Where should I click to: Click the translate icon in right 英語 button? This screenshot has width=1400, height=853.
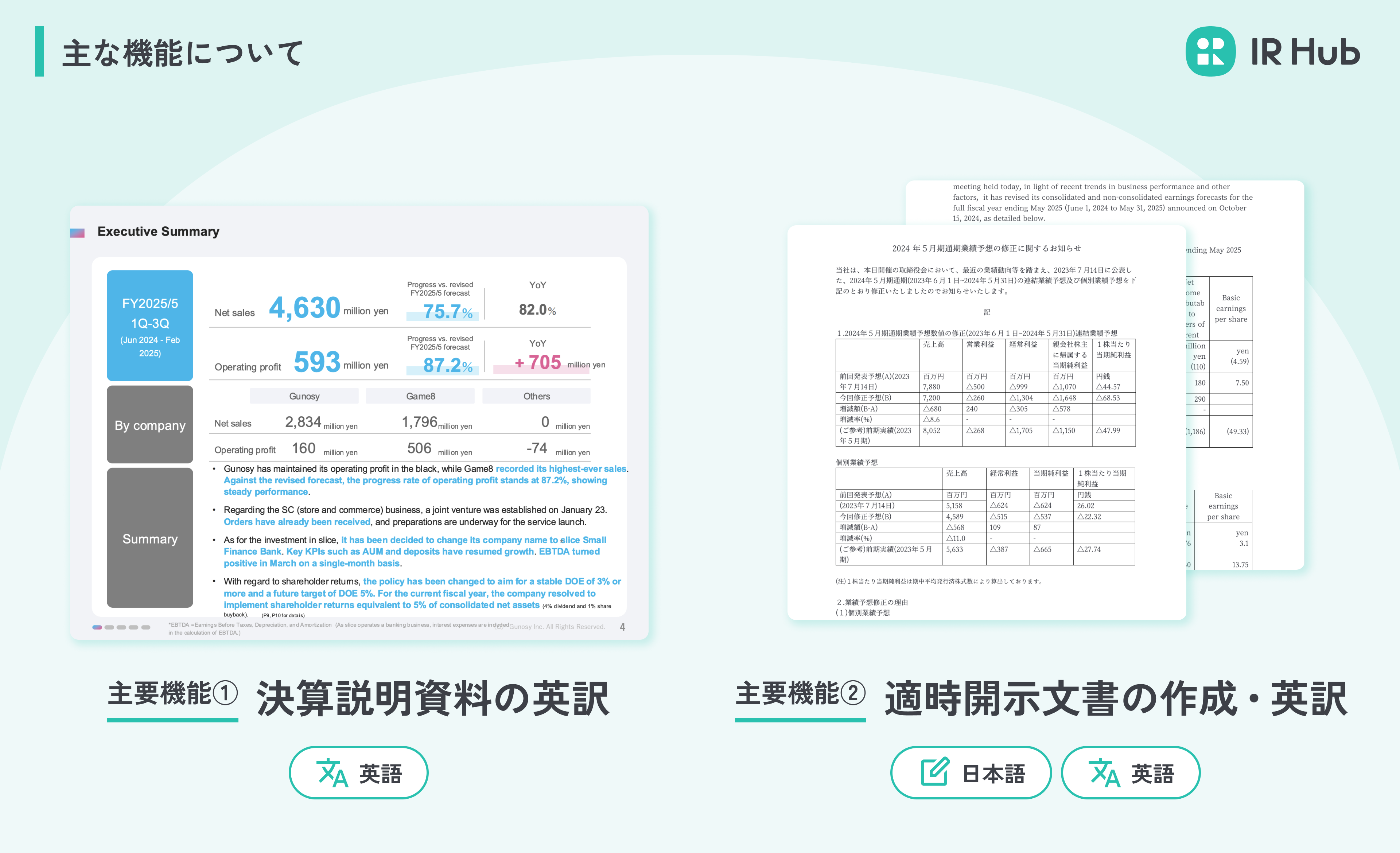coord(1104,772)
